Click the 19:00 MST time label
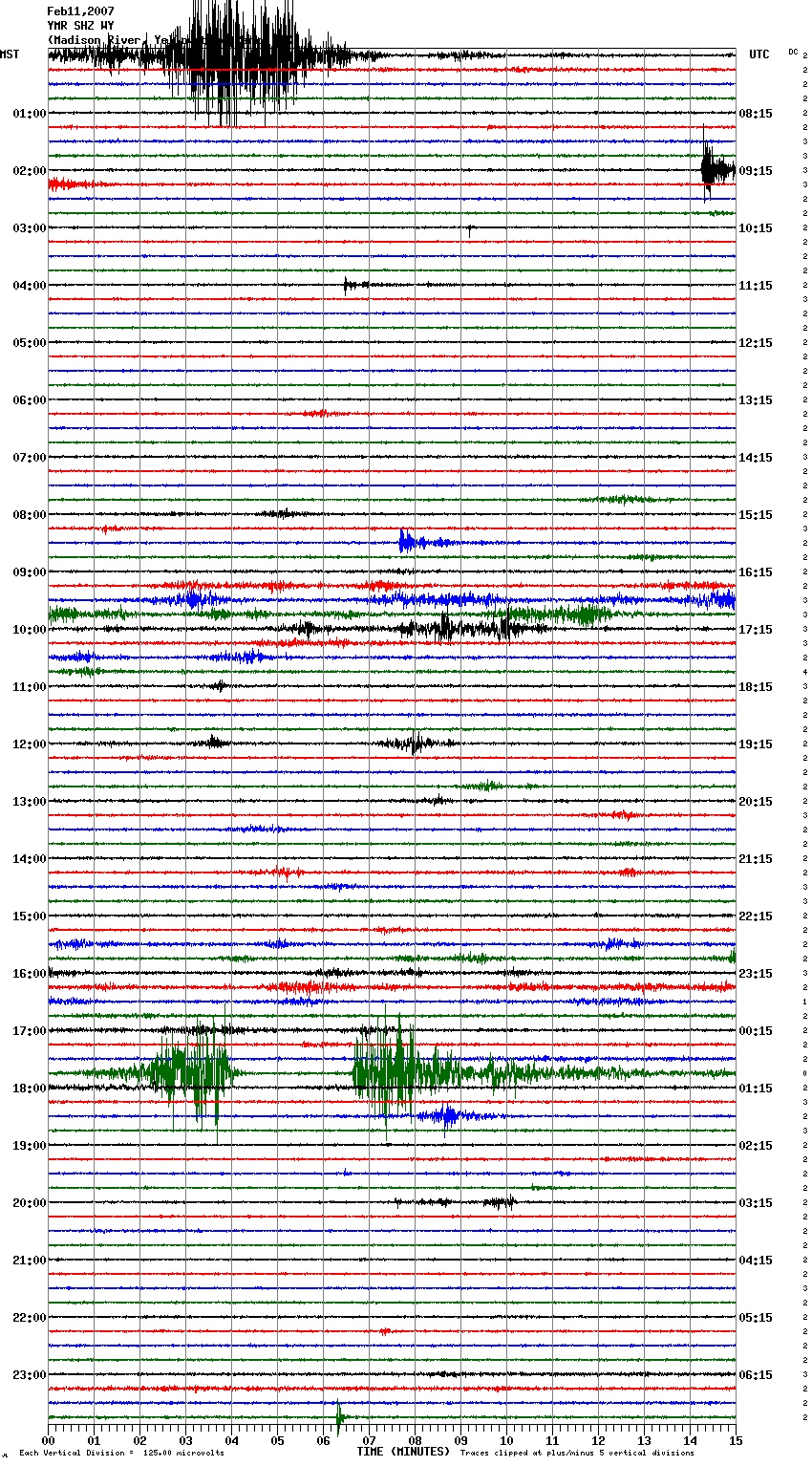Screen dimensions: 812x1466 30,1146
